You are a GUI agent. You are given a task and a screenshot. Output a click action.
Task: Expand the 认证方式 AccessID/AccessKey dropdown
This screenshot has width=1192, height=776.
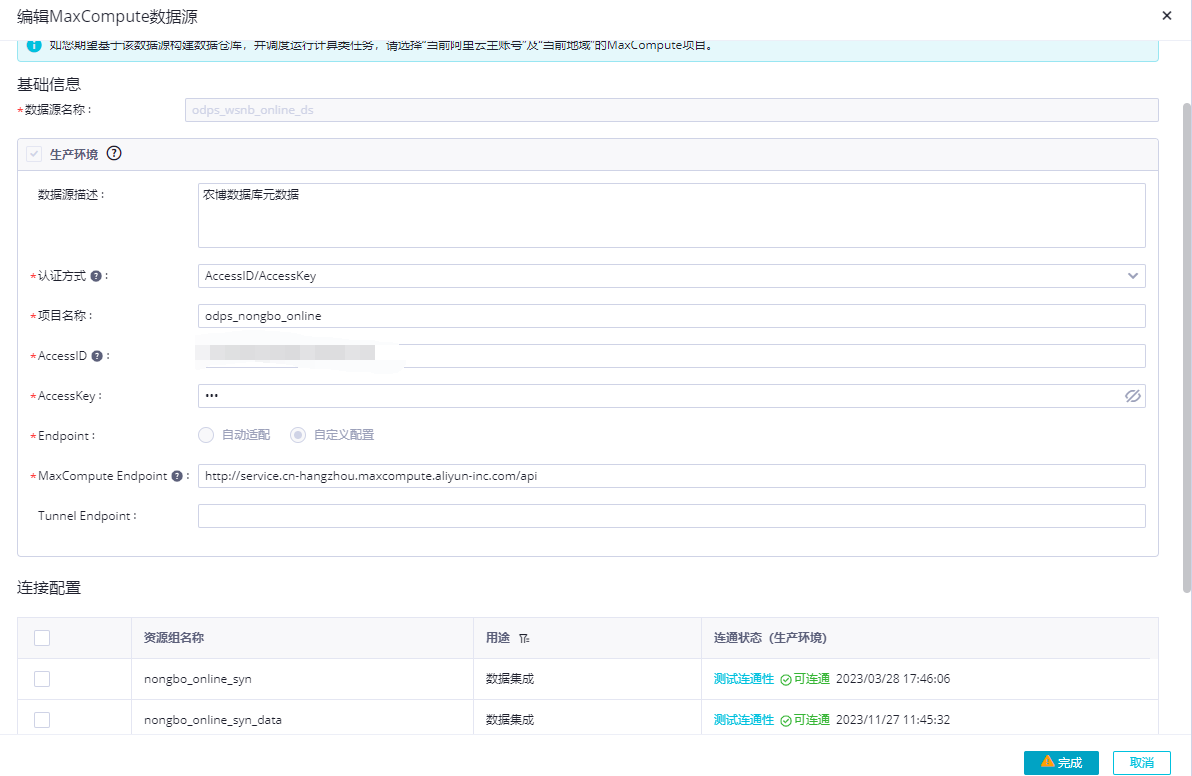click(x=671, y=276)
